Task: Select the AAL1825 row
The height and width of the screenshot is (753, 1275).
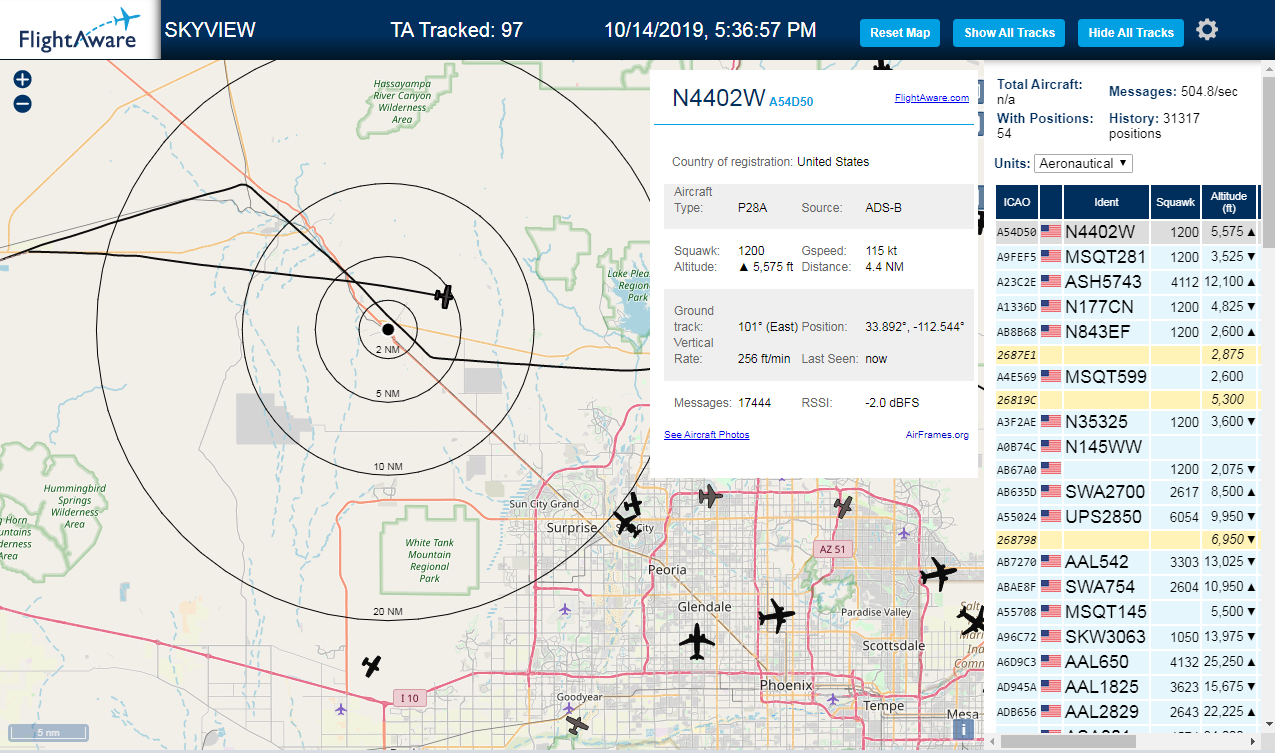Action: (x=1127, y=687)
